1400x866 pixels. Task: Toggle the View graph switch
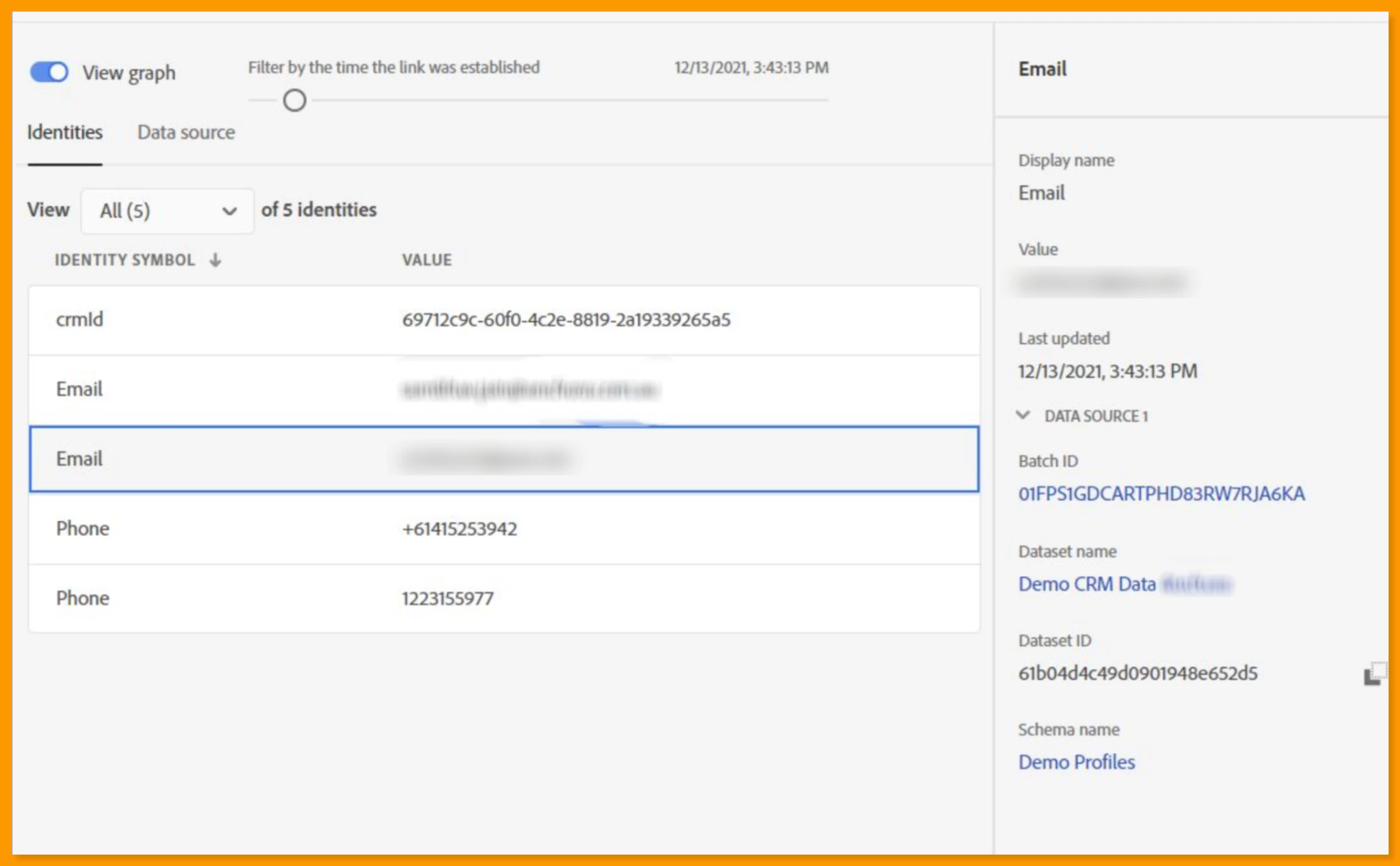(49, 72)
